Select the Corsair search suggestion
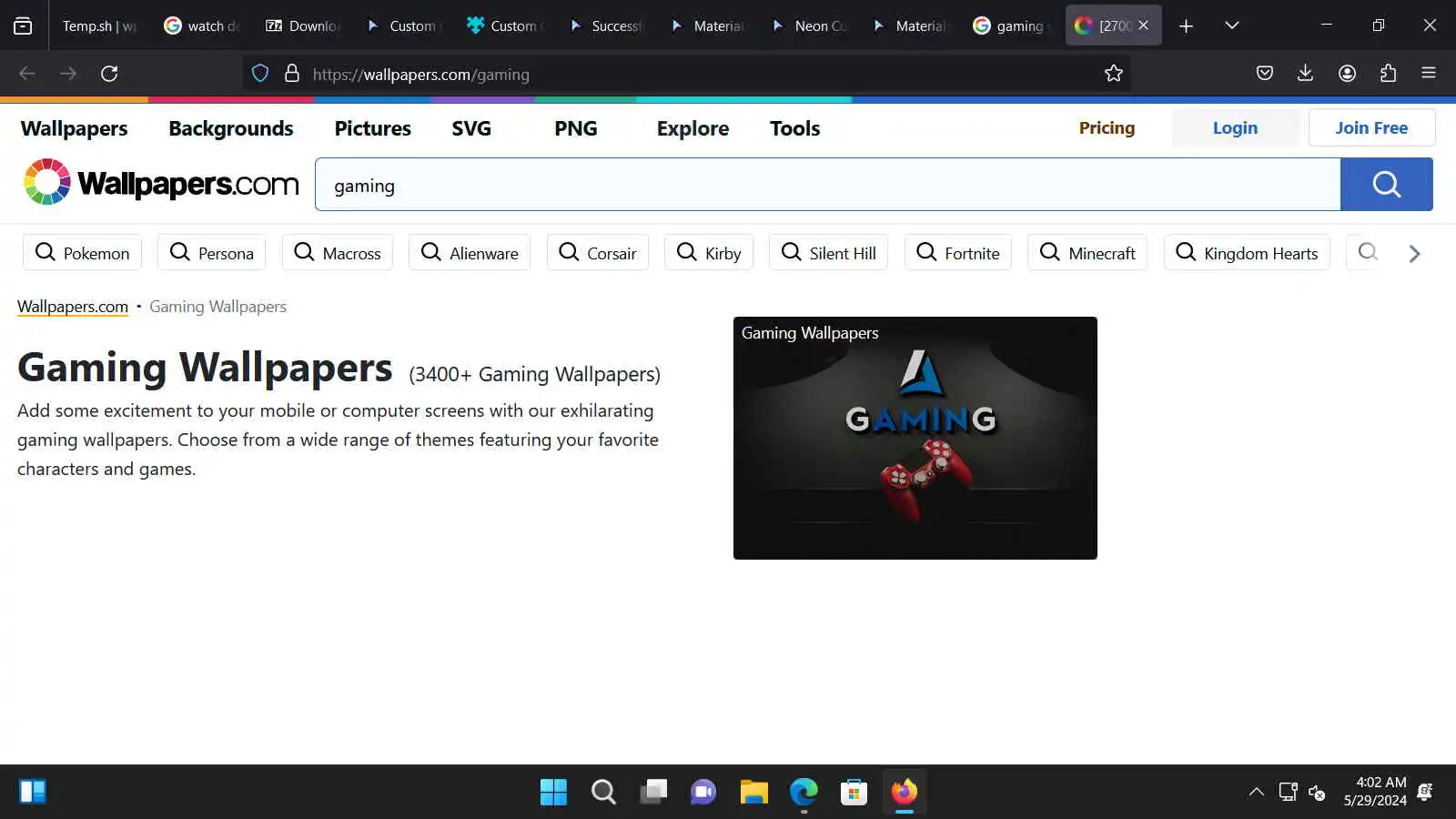This screenshot has height=819, width=1456. (x=598, y=253)
